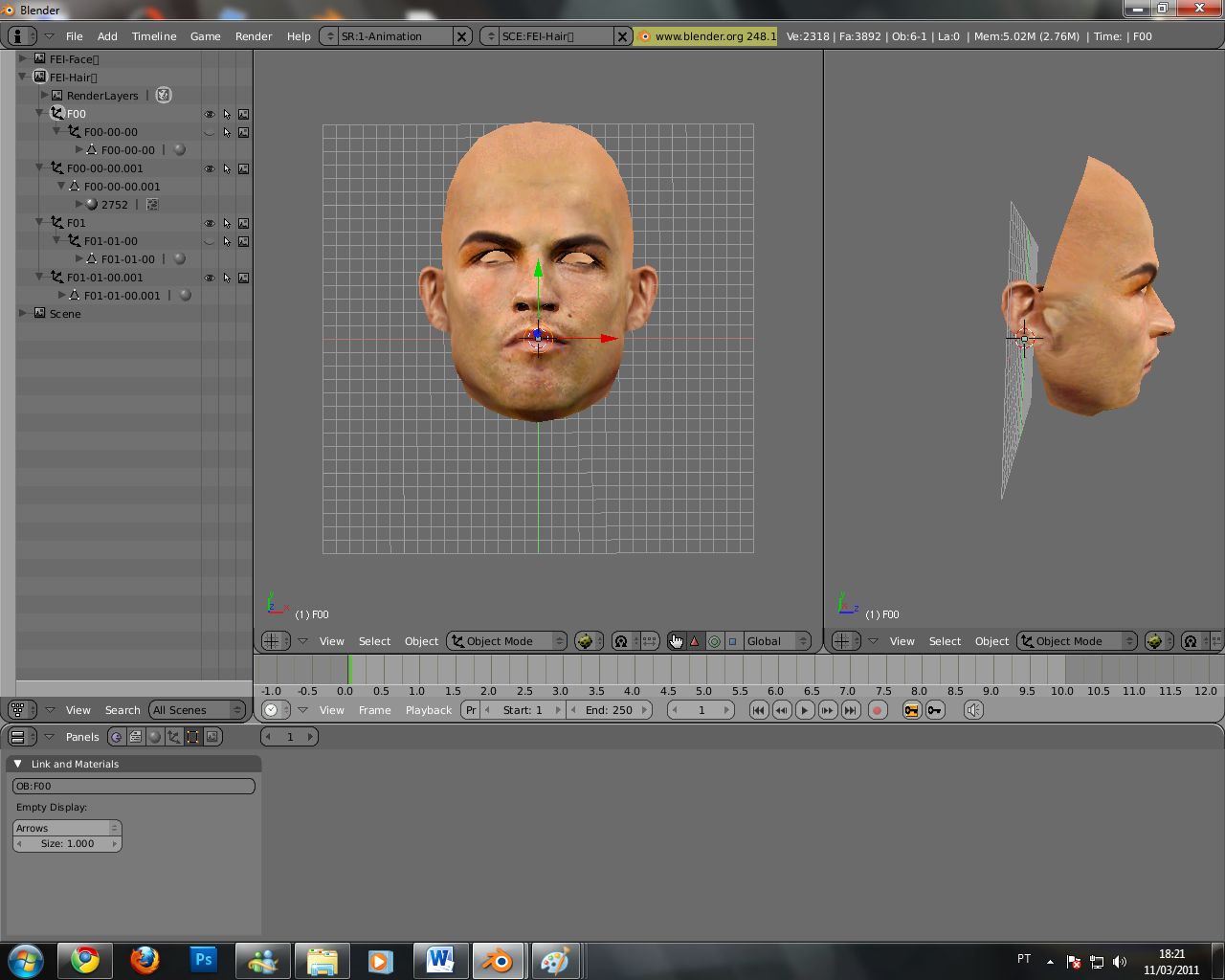Select the rotate manipulator circle icon
The height and width of the screenshot is (980, 1225).
point(714,641)
